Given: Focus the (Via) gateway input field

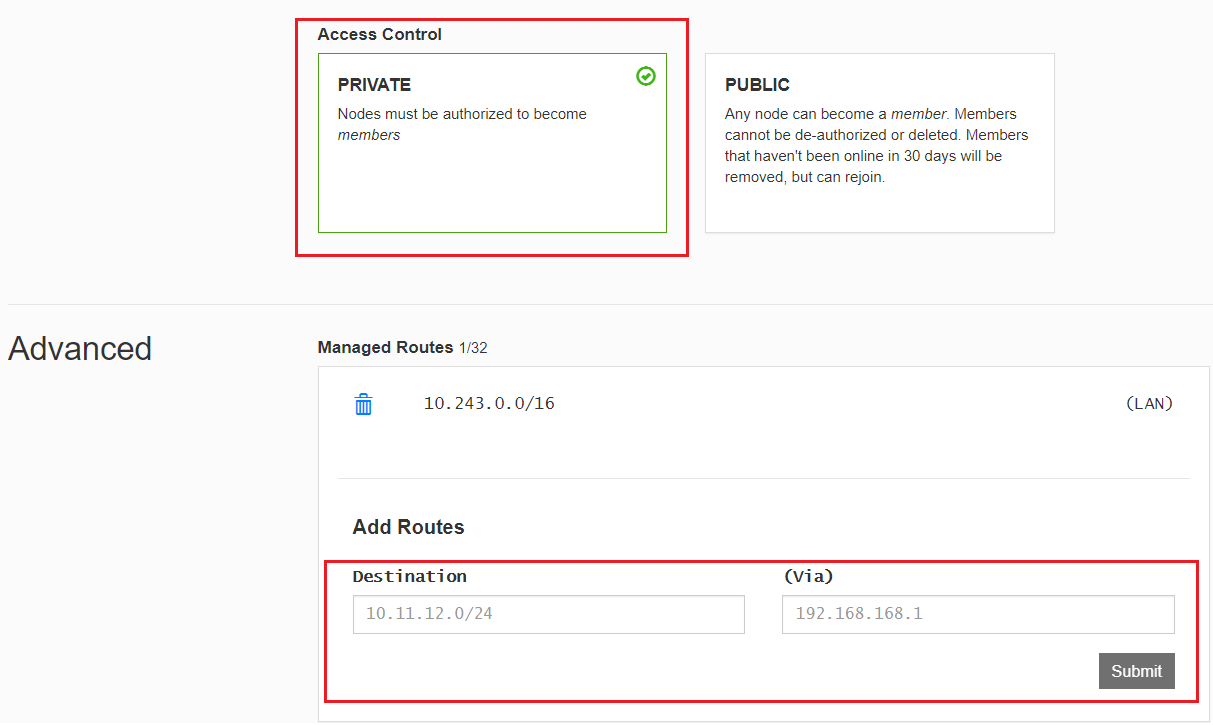Looking at the screenshot, I should click(977, 614).
